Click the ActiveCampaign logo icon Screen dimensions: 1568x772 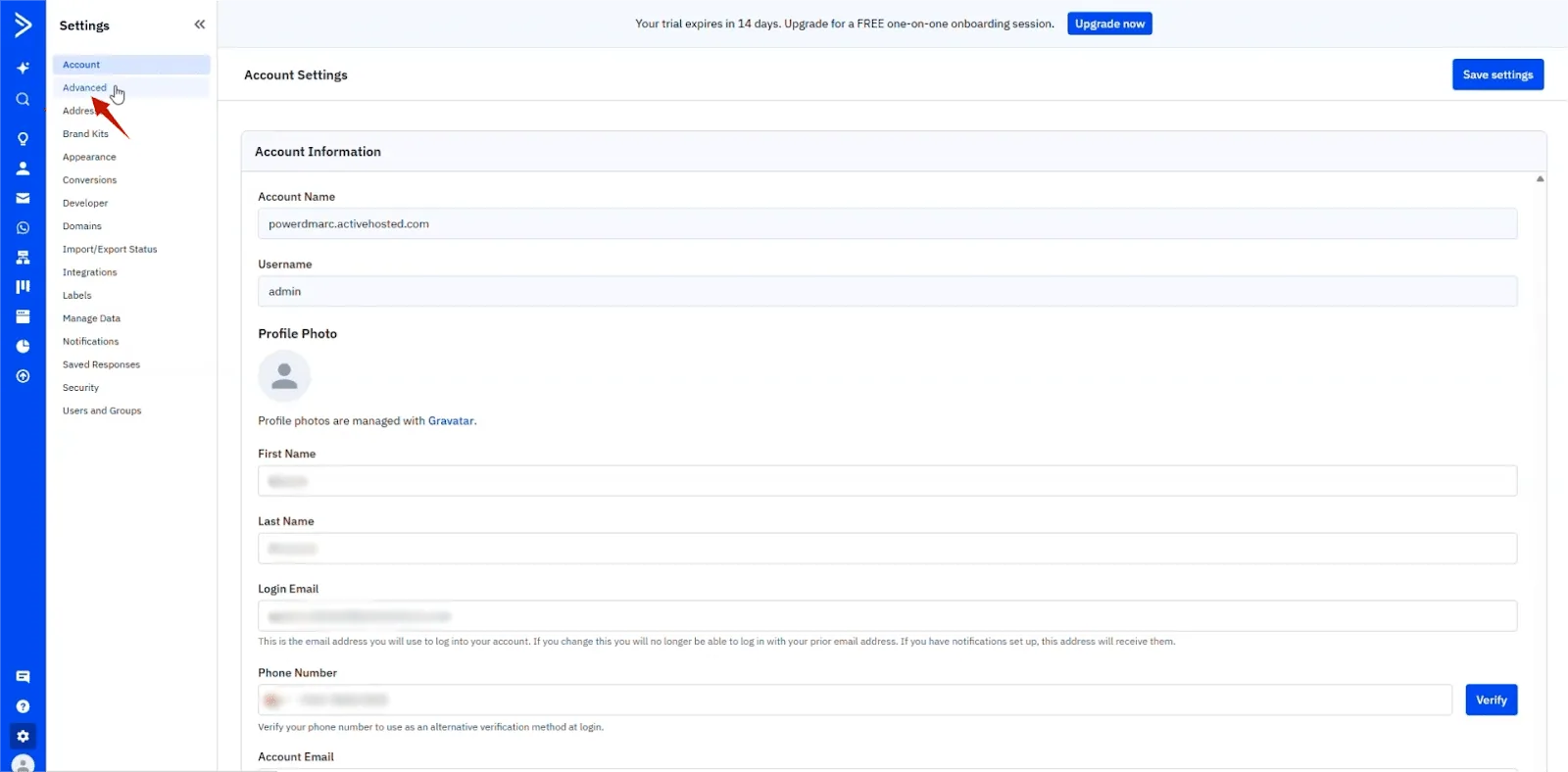(23, 24)
